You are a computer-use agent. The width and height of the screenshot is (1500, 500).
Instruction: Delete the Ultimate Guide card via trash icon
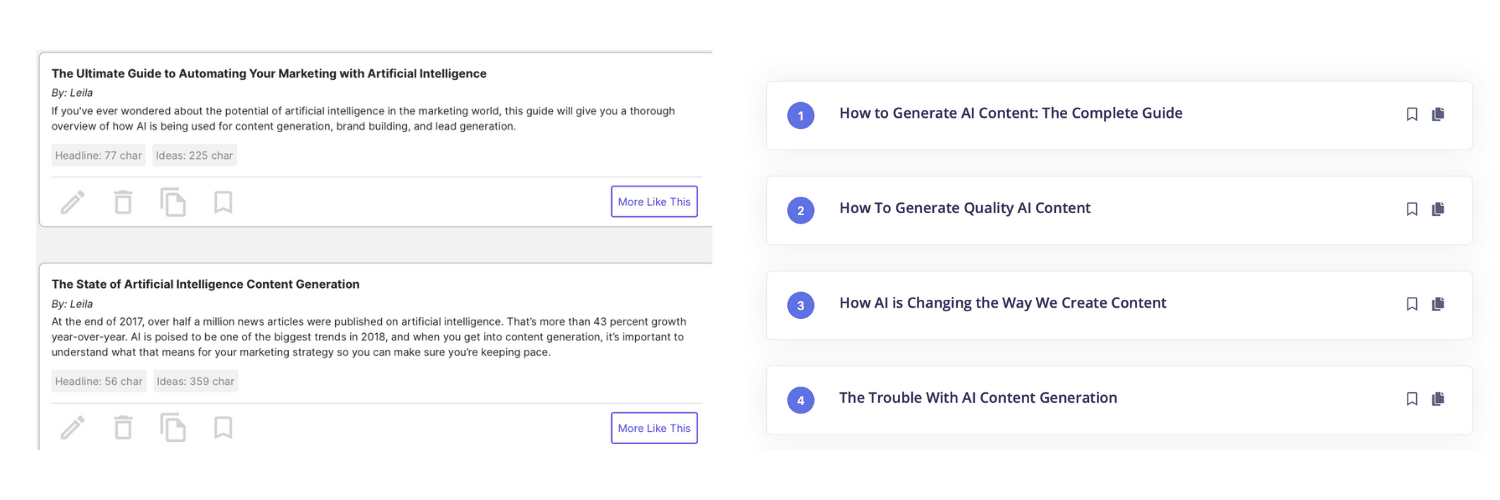coord(123,202)
